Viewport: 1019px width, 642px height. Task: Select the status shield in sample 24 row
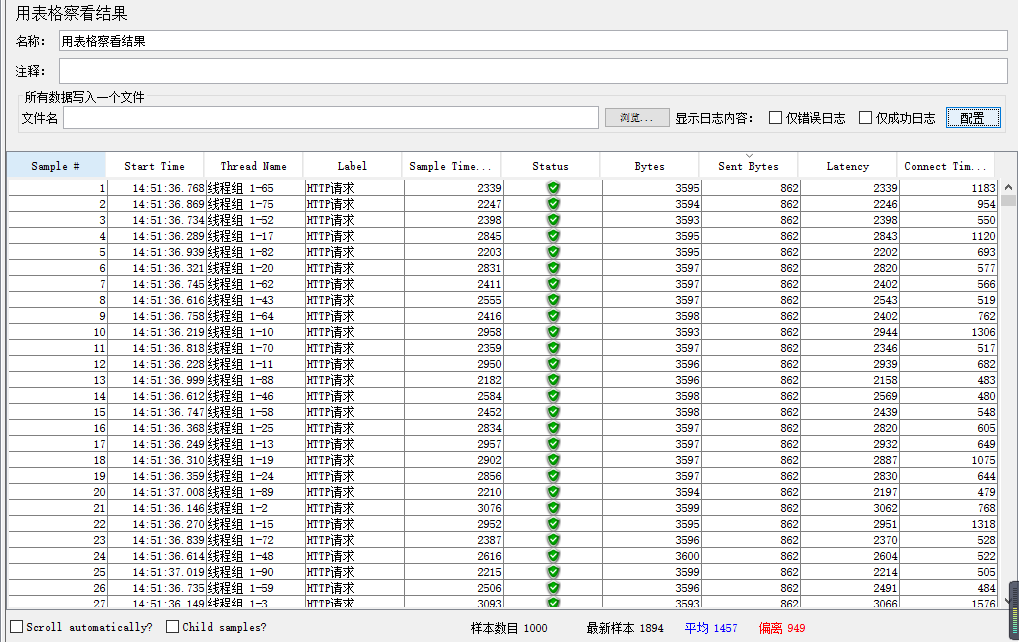coord(553,556)
